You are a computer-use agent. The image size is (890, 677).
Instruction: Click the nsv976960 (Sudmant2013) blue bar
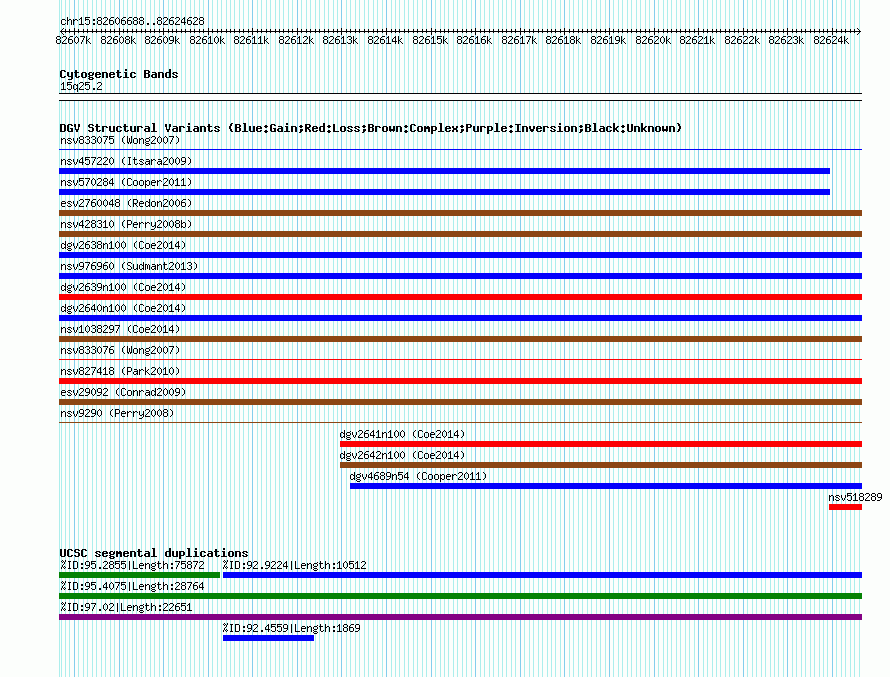click(x=460, y=276)
